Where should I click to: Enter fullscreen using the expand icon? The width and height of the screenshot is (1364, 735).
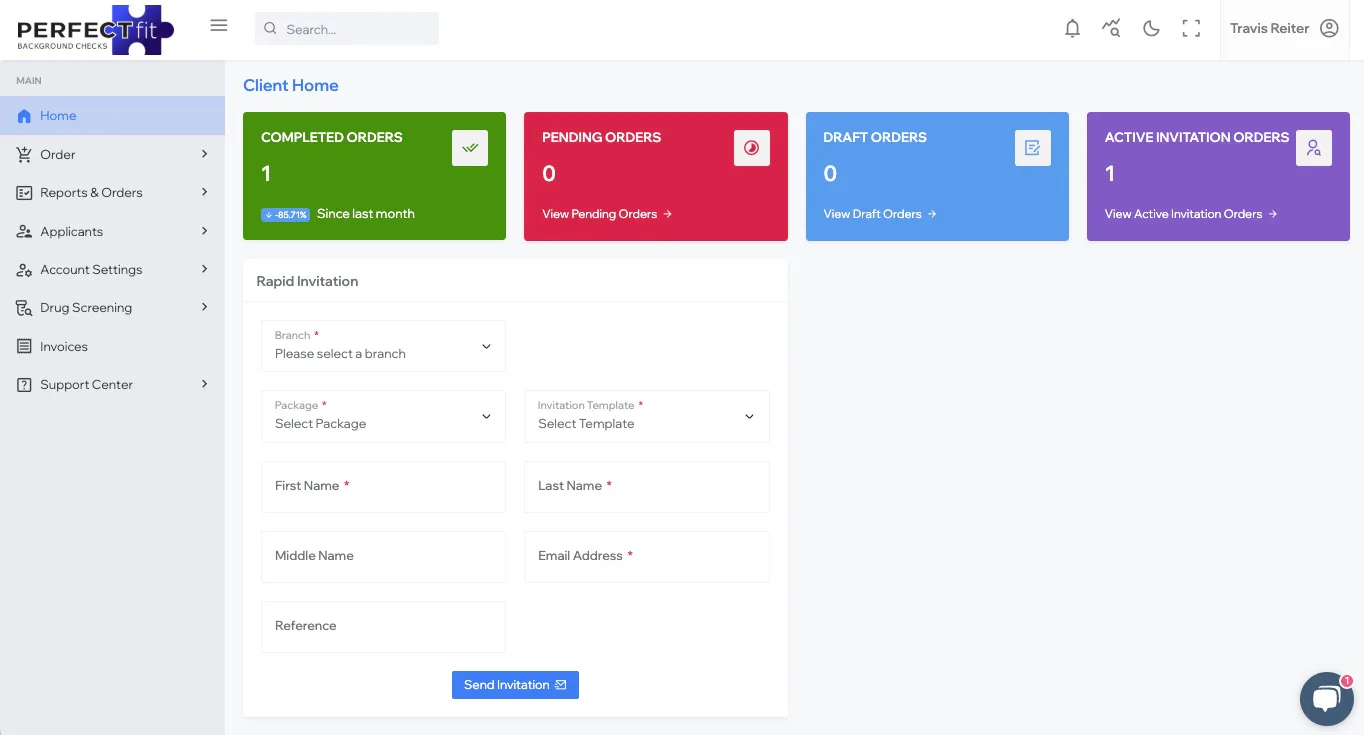point(1191,28)
